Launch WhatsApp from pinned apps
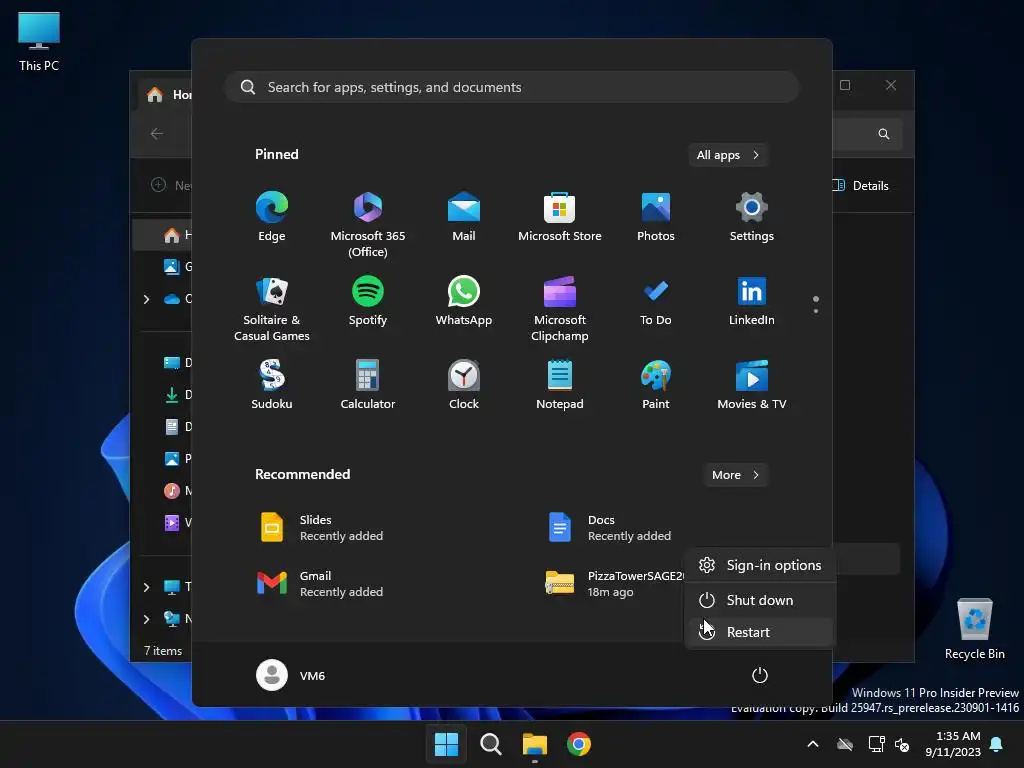Image resolution: width=1024 pixels, height=768 pixels. (x=464, y=302)
